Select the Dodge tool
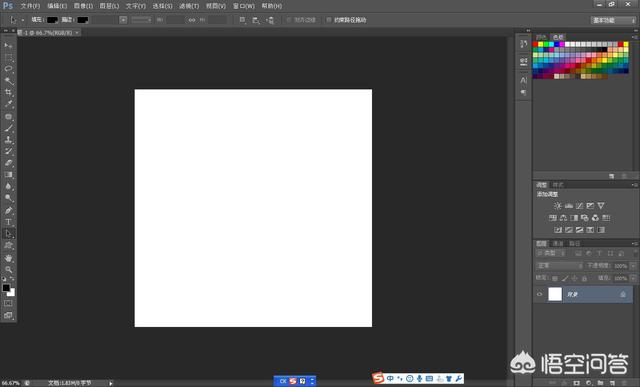 point(8,198)
